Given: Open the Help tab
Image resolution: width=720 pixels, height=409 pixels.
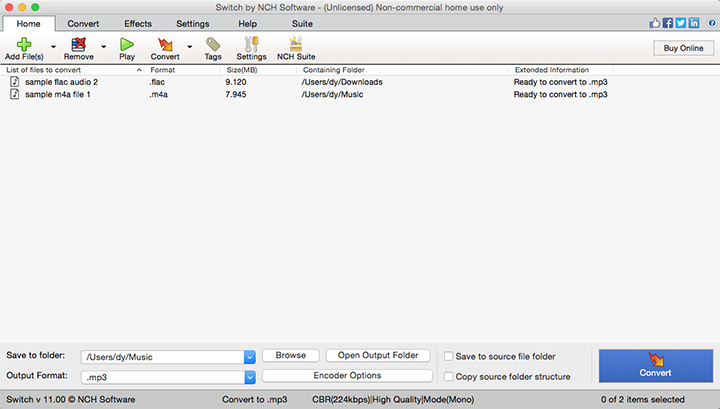Looking at the screenshot, I should pyautogui.click(x=248, y=23).
